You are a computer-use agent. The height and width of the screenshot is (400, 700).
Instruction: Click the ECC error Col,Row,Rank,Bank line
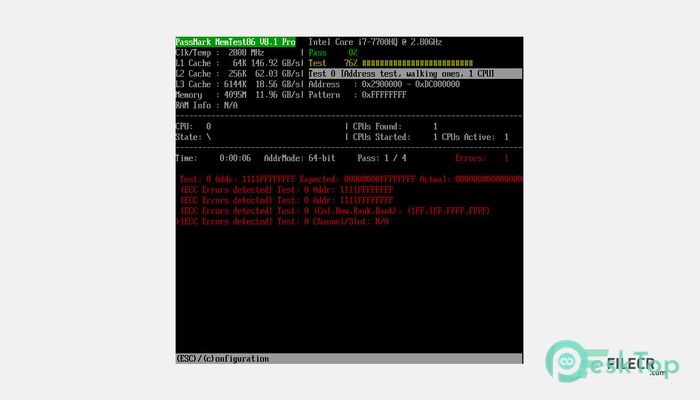coord(335,211)
